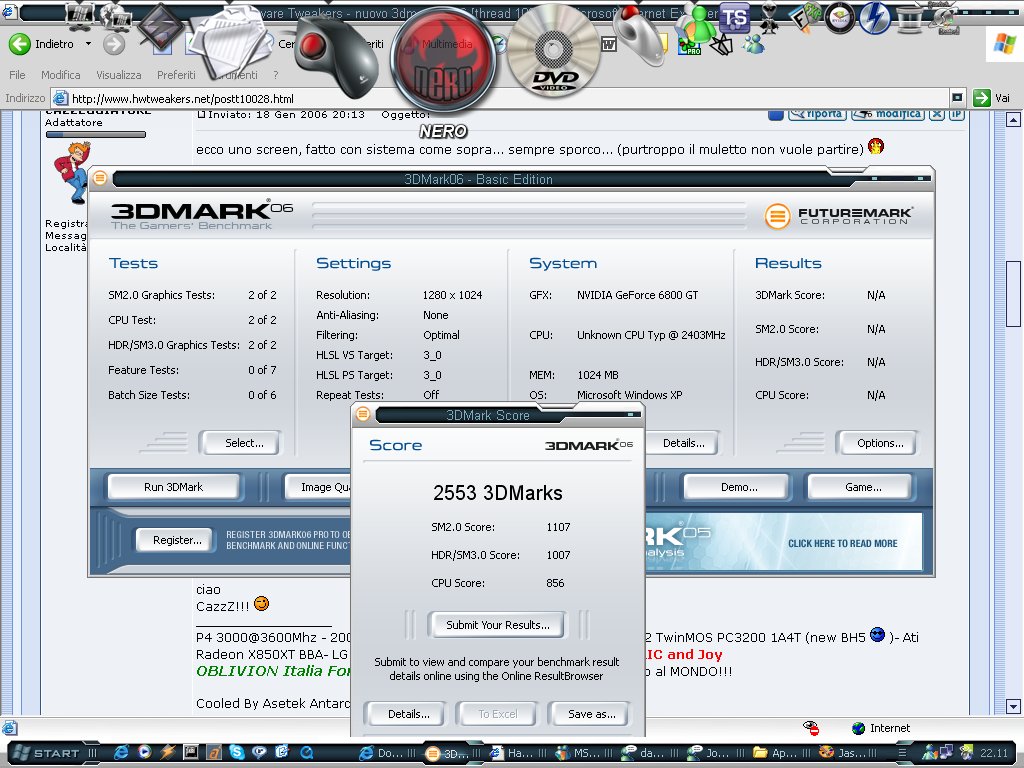Open the File menu
Viewport: 1024px width, 768px height.
click(x=17, y=75)
